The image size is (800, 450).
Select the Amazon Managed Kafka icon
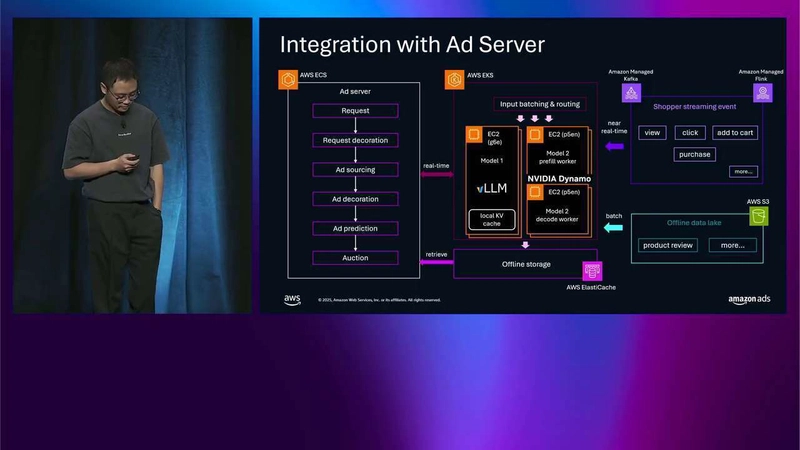(x=631, y=93)
